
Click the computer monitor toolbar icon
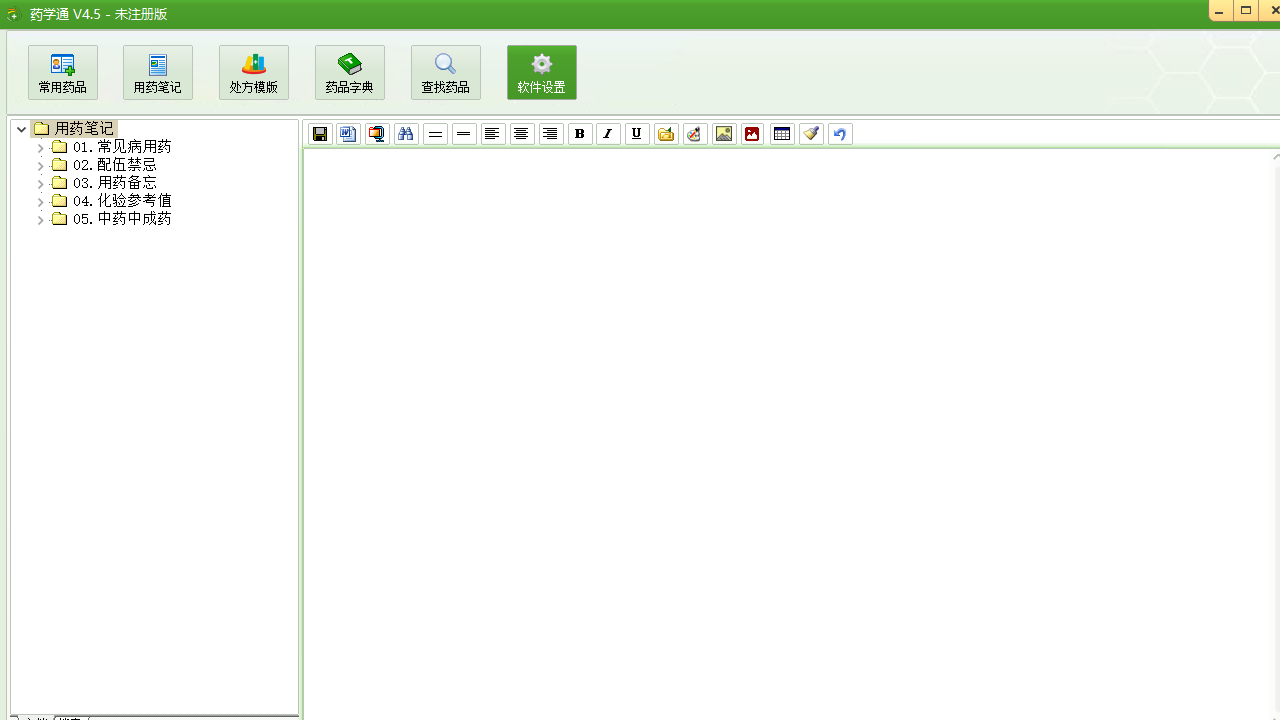point(377,134)
